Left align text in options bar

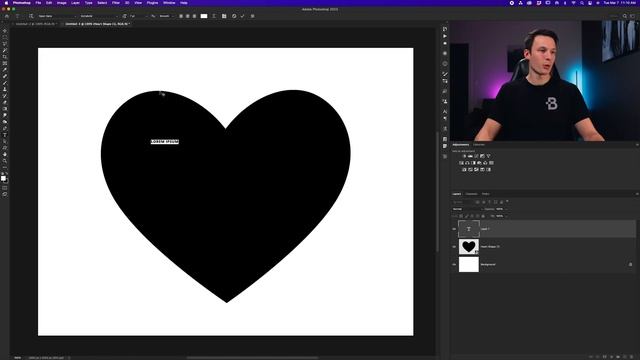[181, 16]
